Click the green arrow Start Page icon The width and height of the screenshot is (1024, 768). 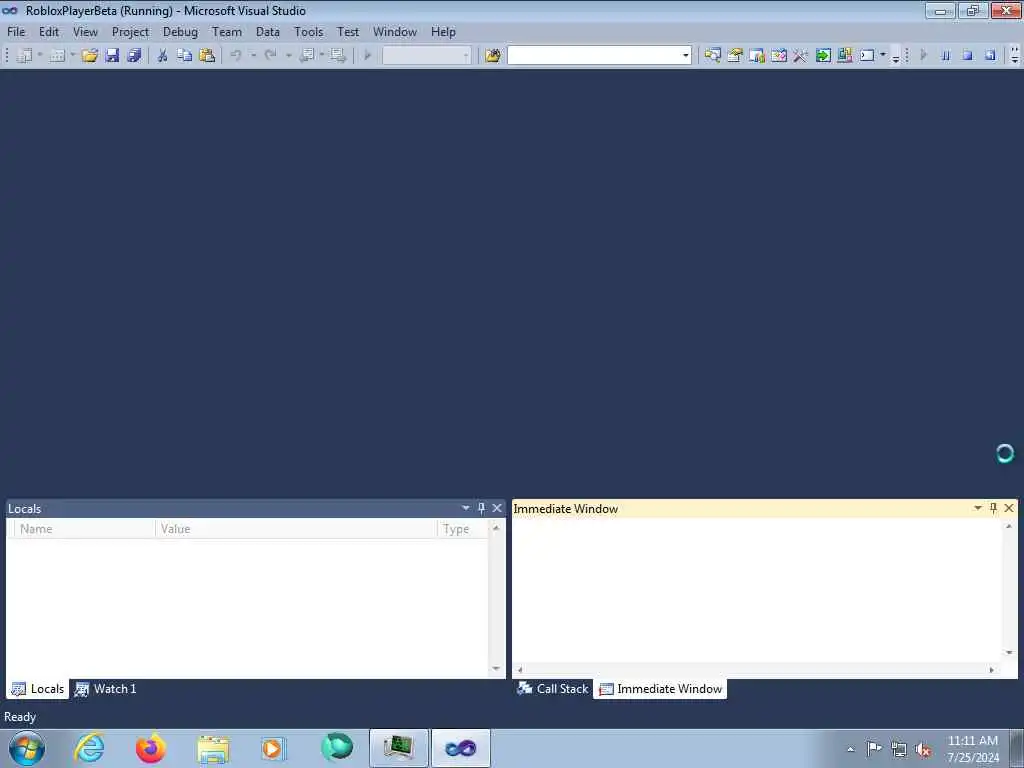click(823, 56)
